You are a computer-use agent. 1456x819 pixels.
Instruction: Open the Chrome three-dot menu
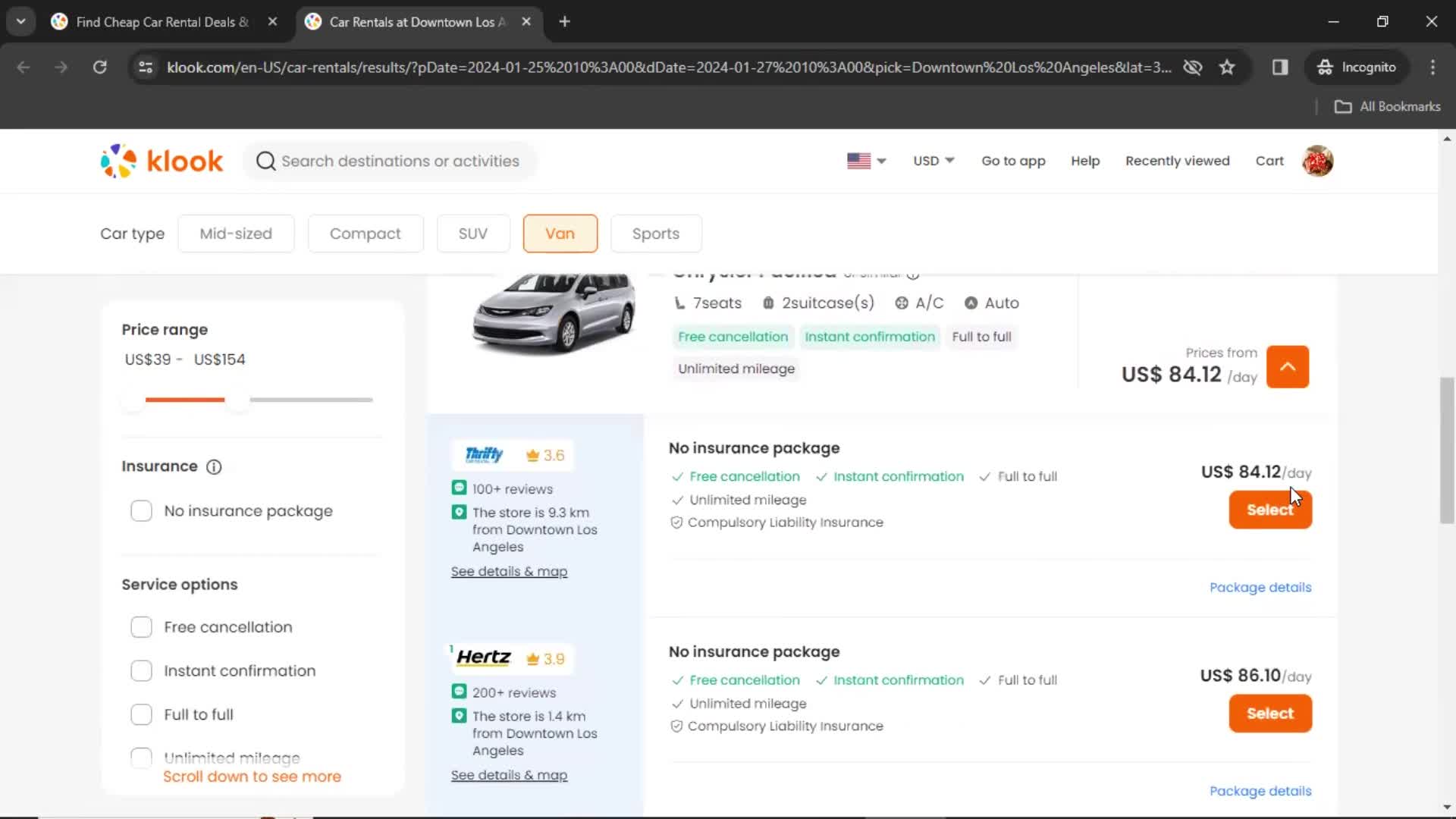(1432, 67)
